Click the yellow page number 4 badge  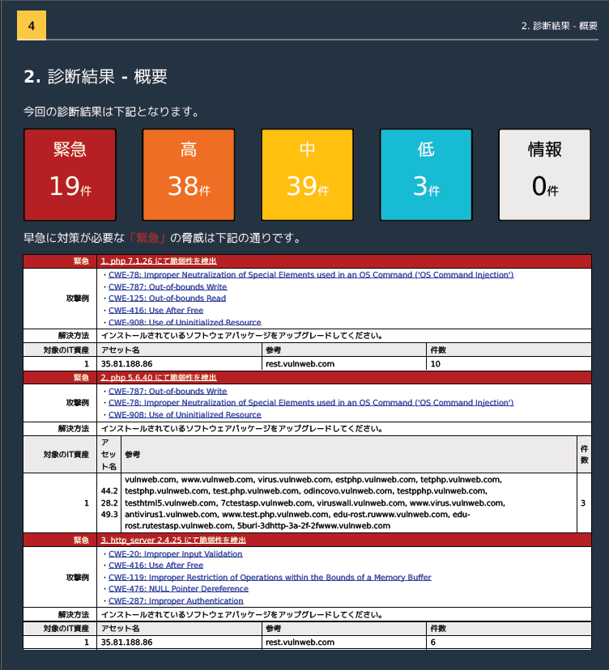tap(31, 25)
